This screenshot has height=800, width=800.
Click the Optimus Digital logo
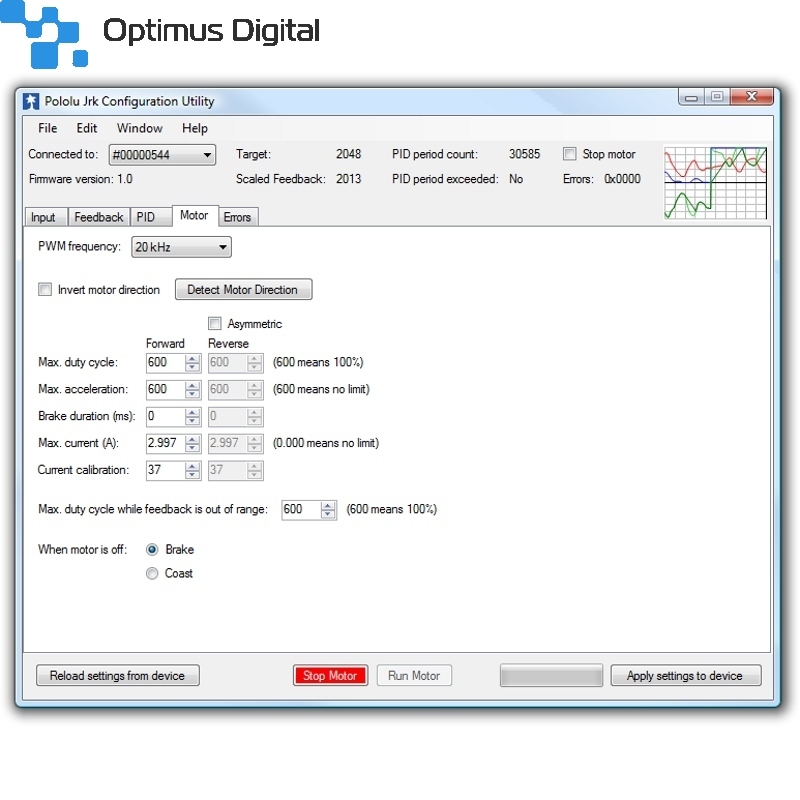pos(160,34)
